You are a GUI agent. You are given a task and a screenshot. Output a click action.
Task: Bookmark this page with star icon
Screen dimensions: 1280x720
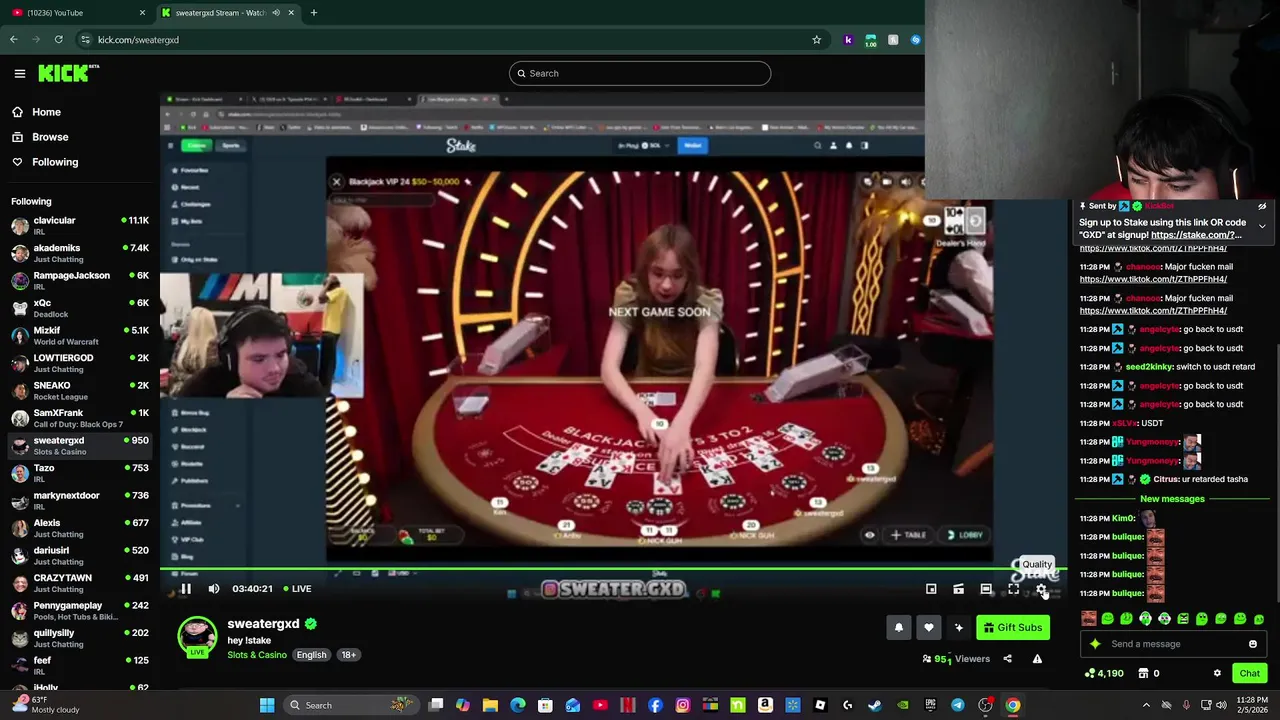tap(817, 40)
